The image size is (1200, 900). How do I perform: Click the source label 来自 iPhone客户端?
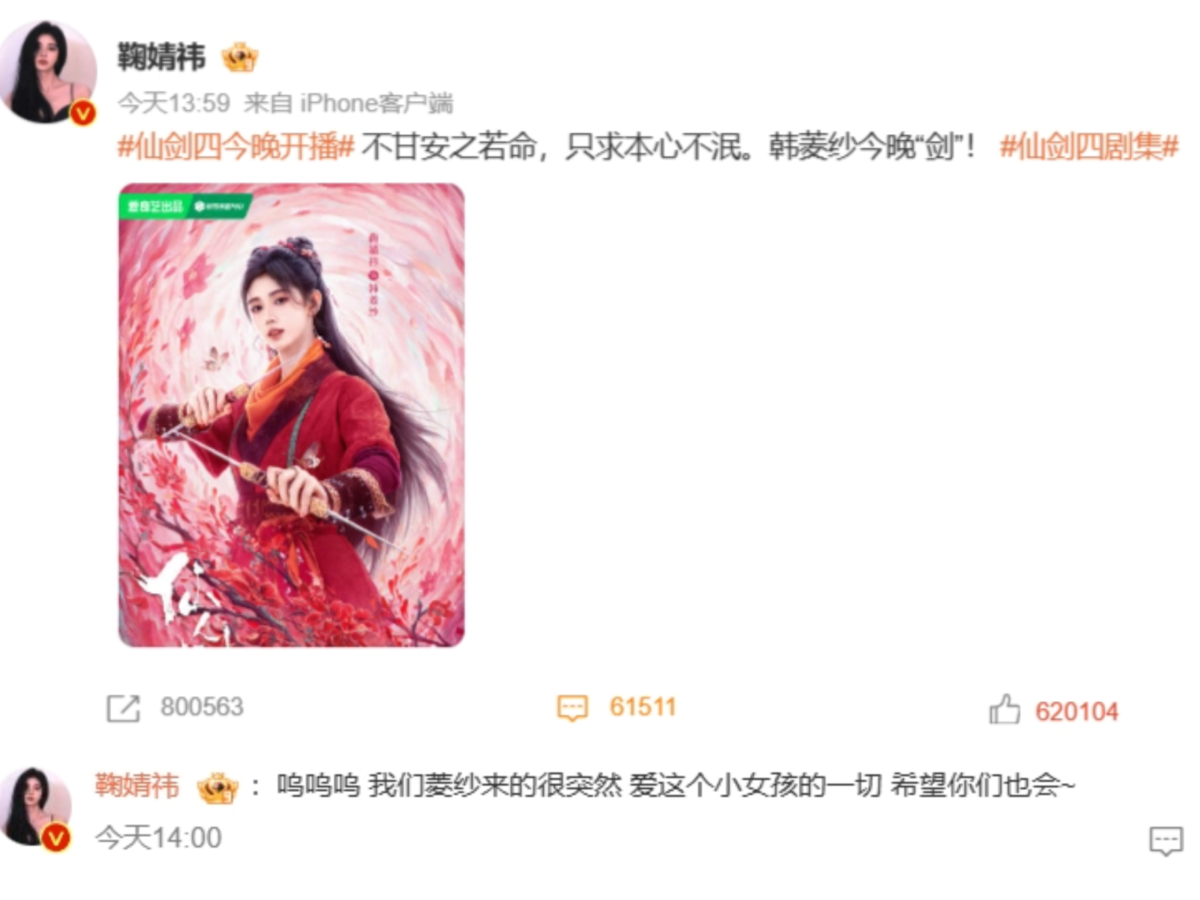(349, 103)
